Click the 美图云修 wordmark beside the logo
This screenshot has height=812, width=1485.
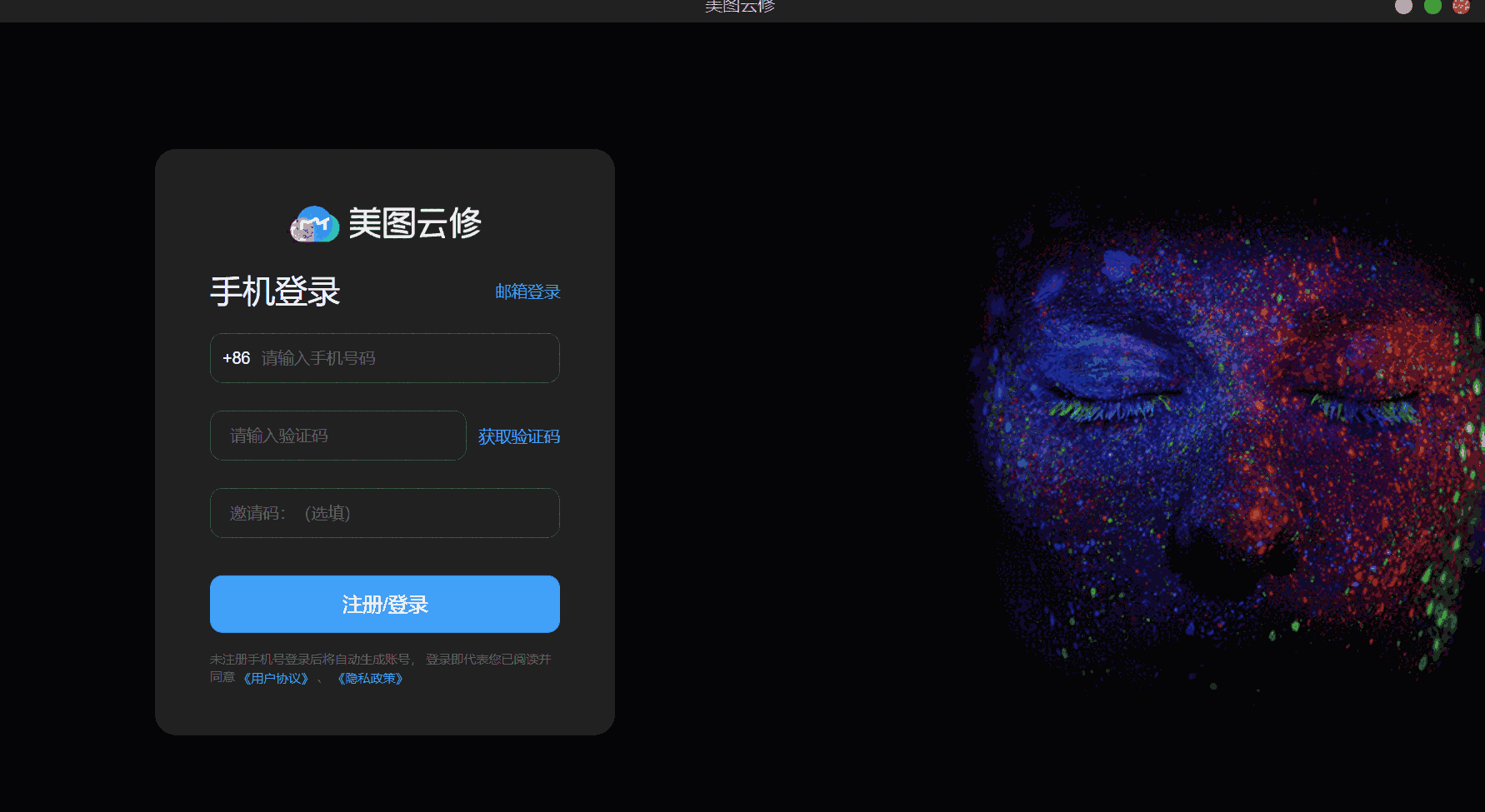(415, 223)
